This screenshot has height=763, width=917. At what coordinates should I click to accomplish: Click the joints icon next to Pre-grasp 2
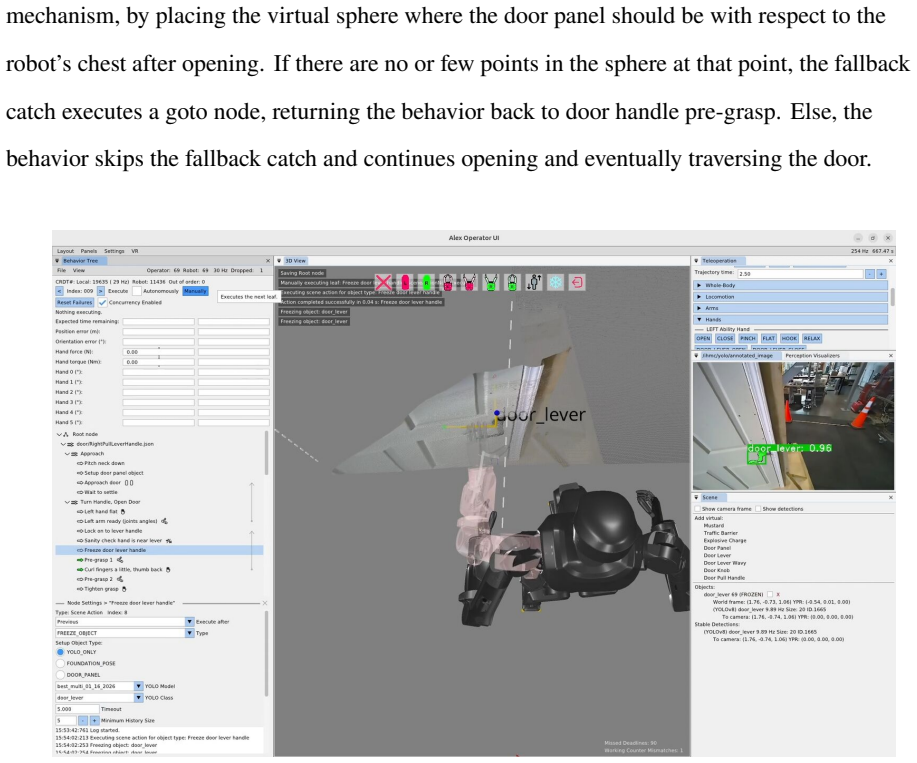tap(120, 579)
